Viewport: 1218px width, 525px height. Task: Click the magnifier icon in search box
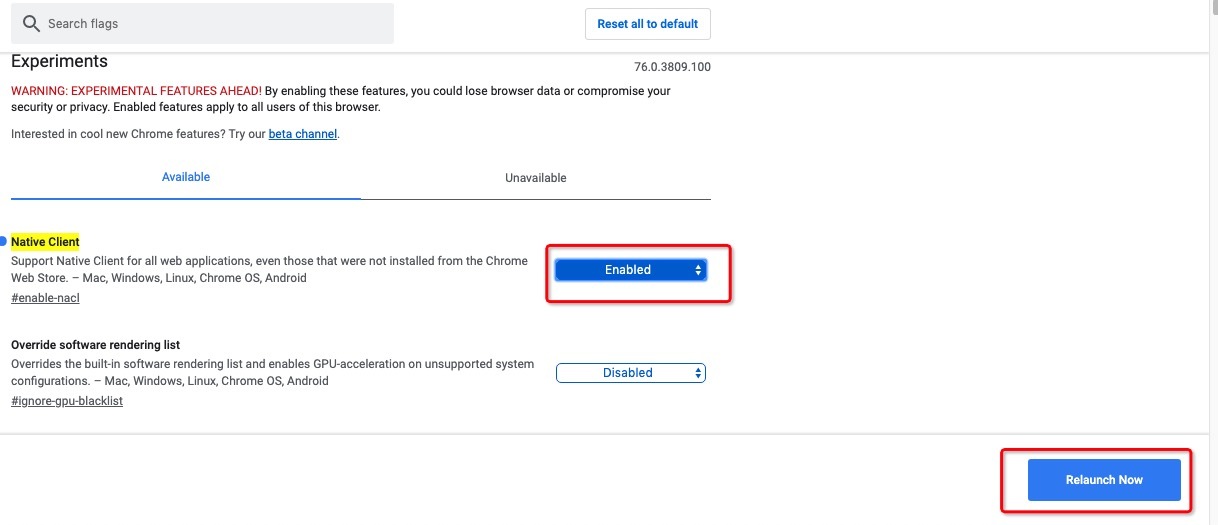pyautogui.click(x=31, y=23)
